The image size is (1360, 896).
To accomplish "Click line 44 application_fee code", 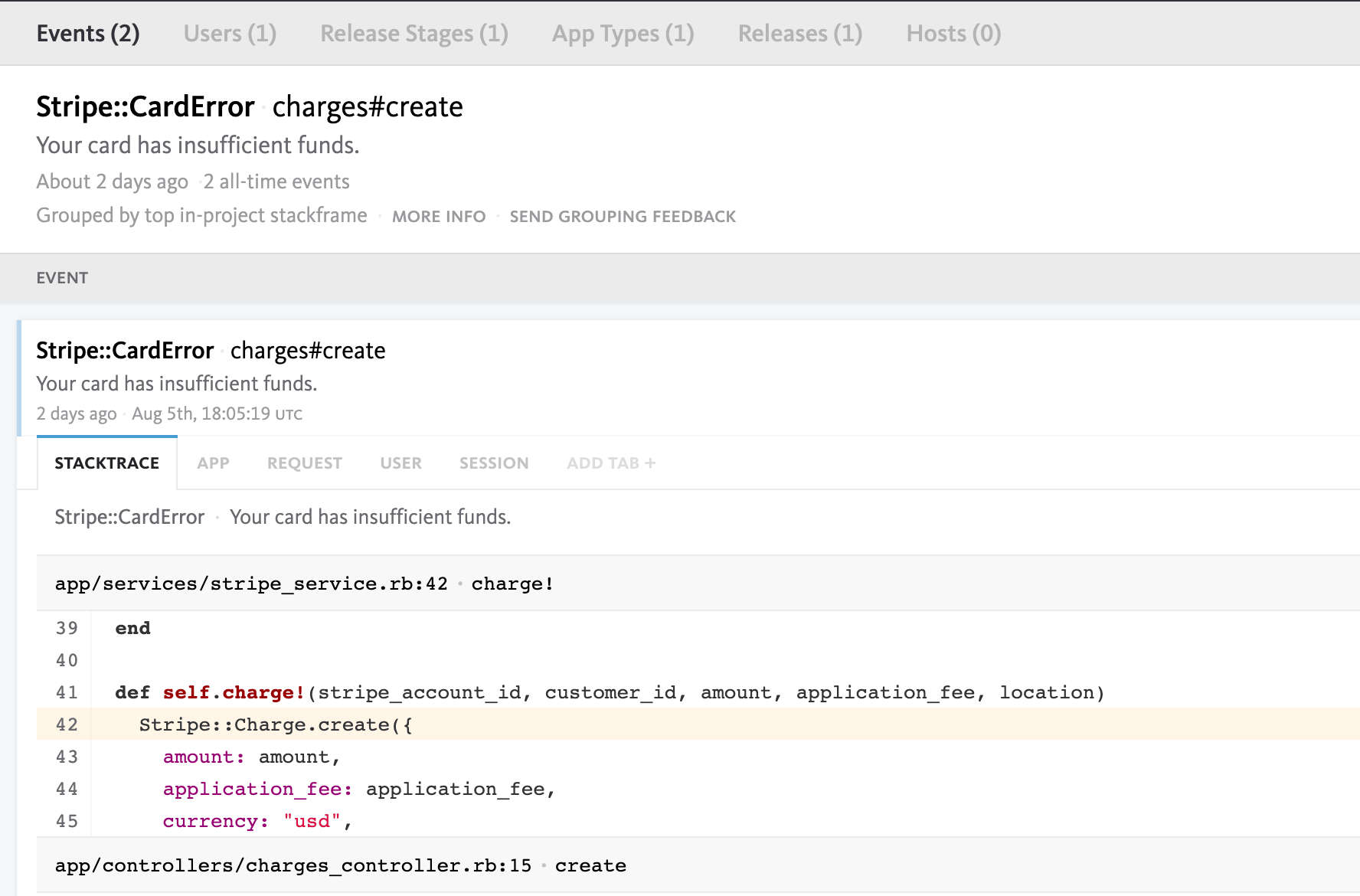I will coord(359,789).
